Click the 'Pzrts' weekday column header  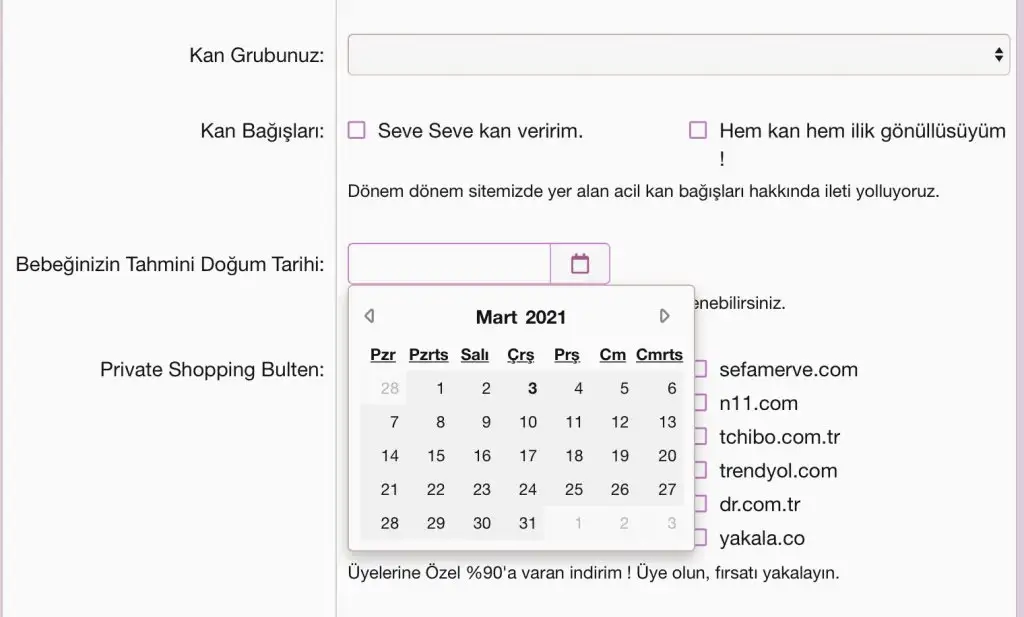coord(428,355)
